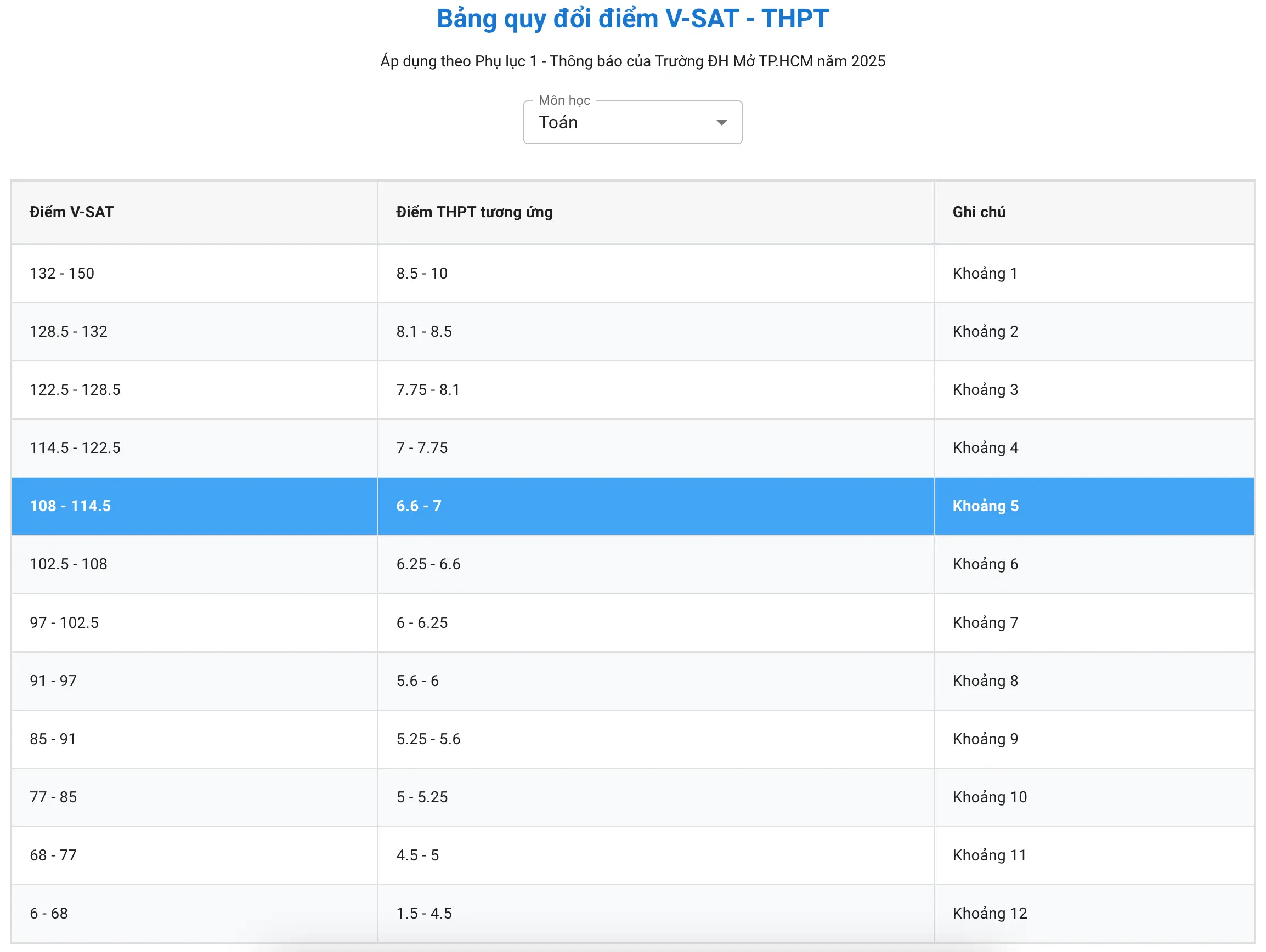Click the highlighted Khoảng 5 cell

tap(985, 506)
